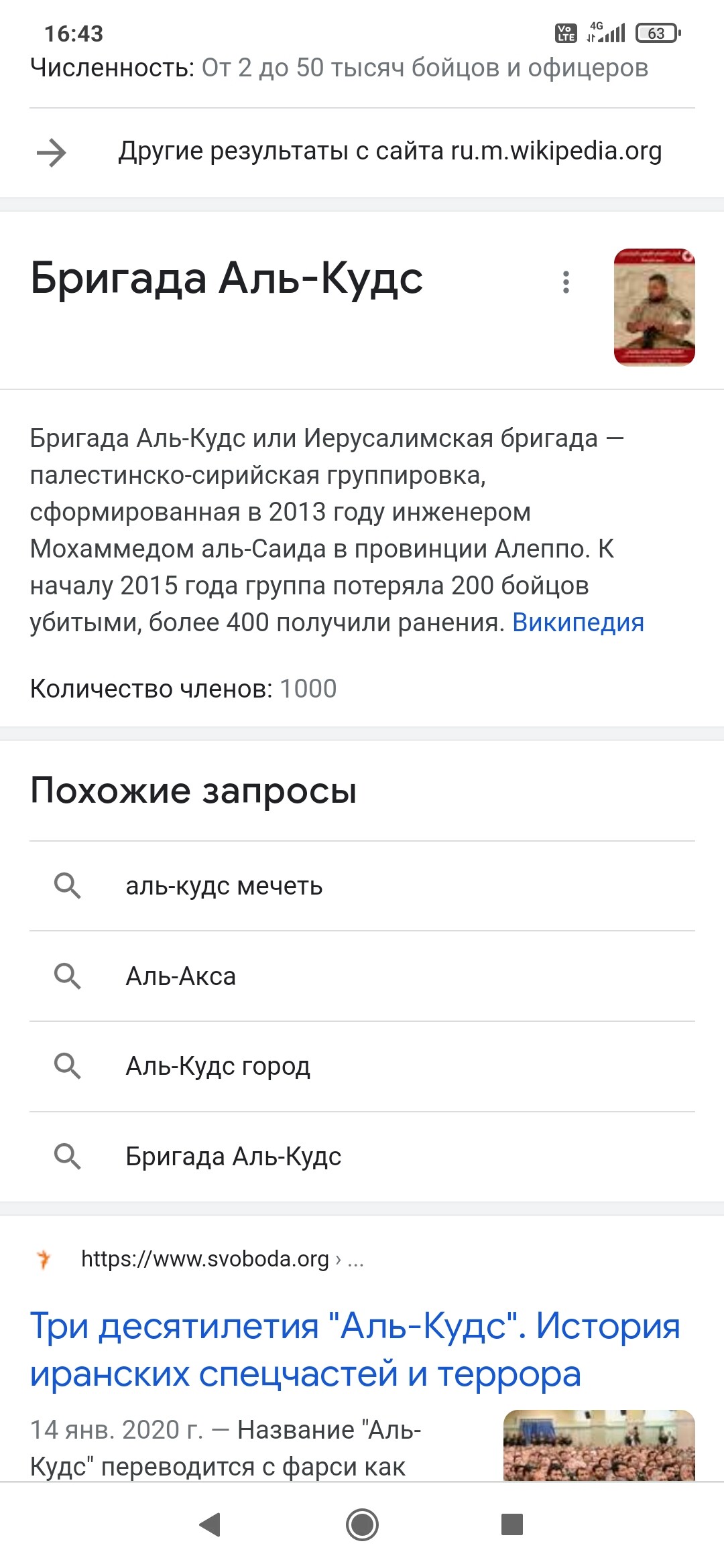
Task: Tap the Бригада Аль-Кудс panel title
Action: [227, 278]
